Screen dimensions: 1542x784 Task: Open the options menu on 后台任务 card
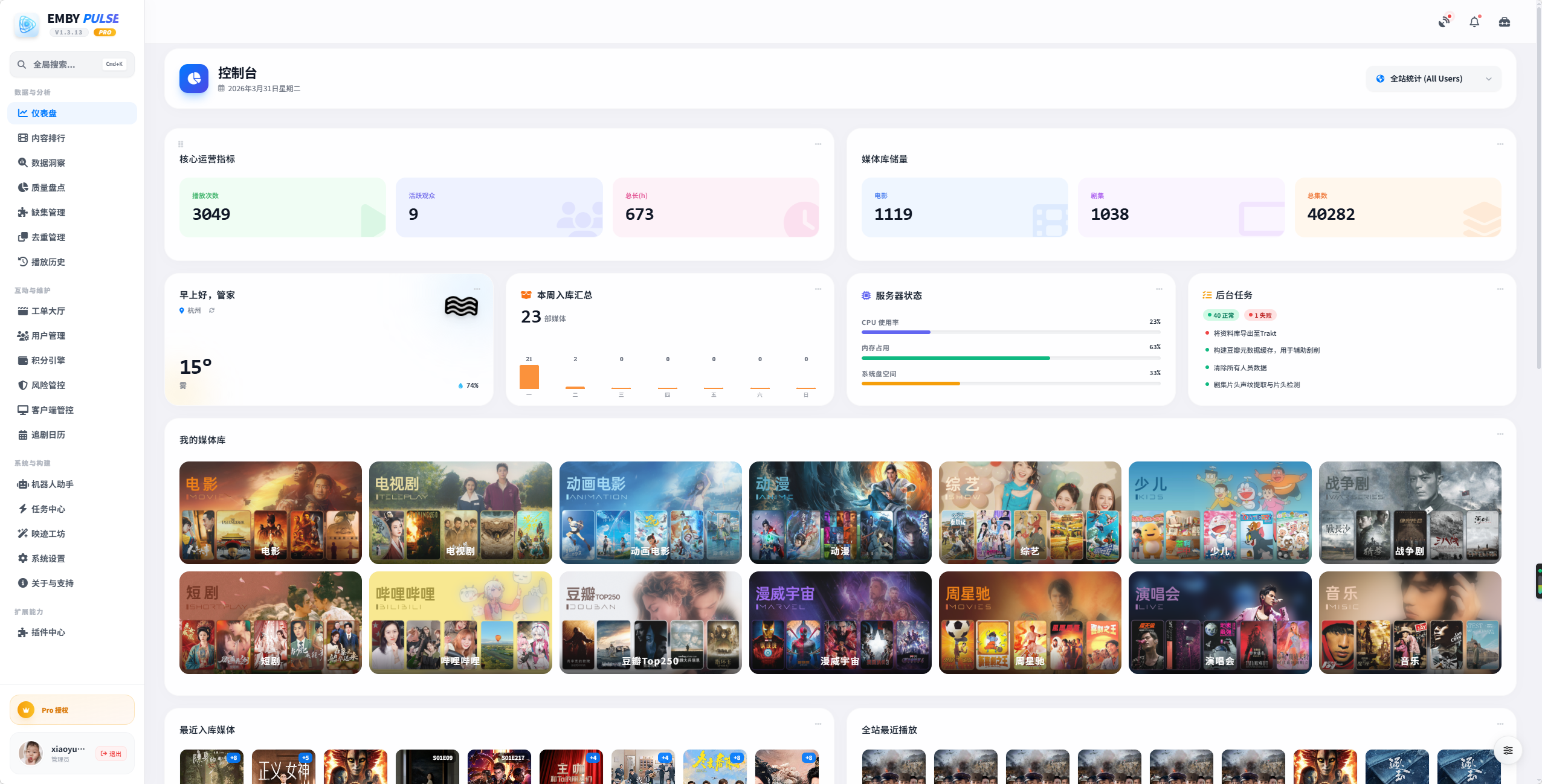click(1500, 289)
